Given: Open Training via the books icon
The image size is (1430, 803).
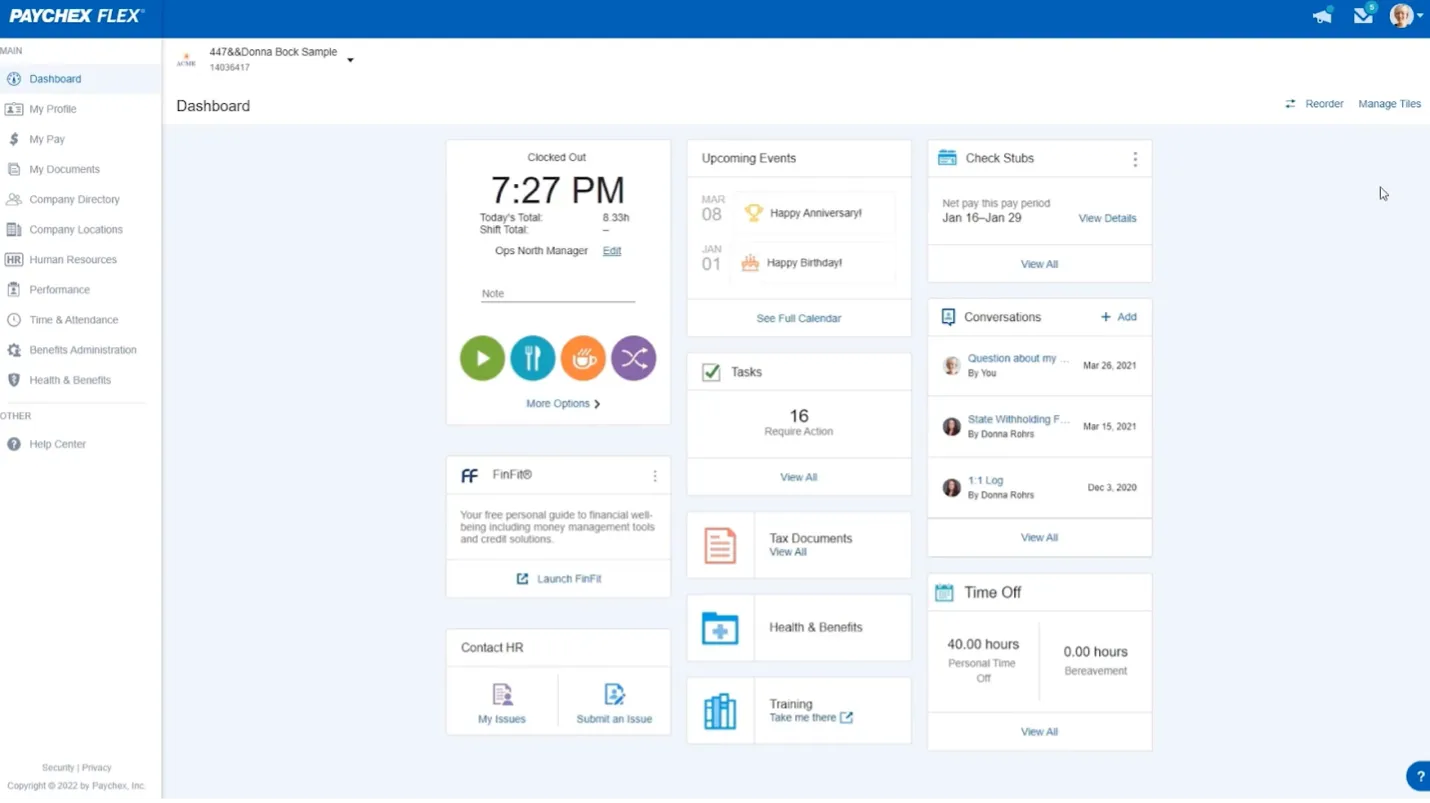Looking at the screenshot, I should click(x=720, y=710).
